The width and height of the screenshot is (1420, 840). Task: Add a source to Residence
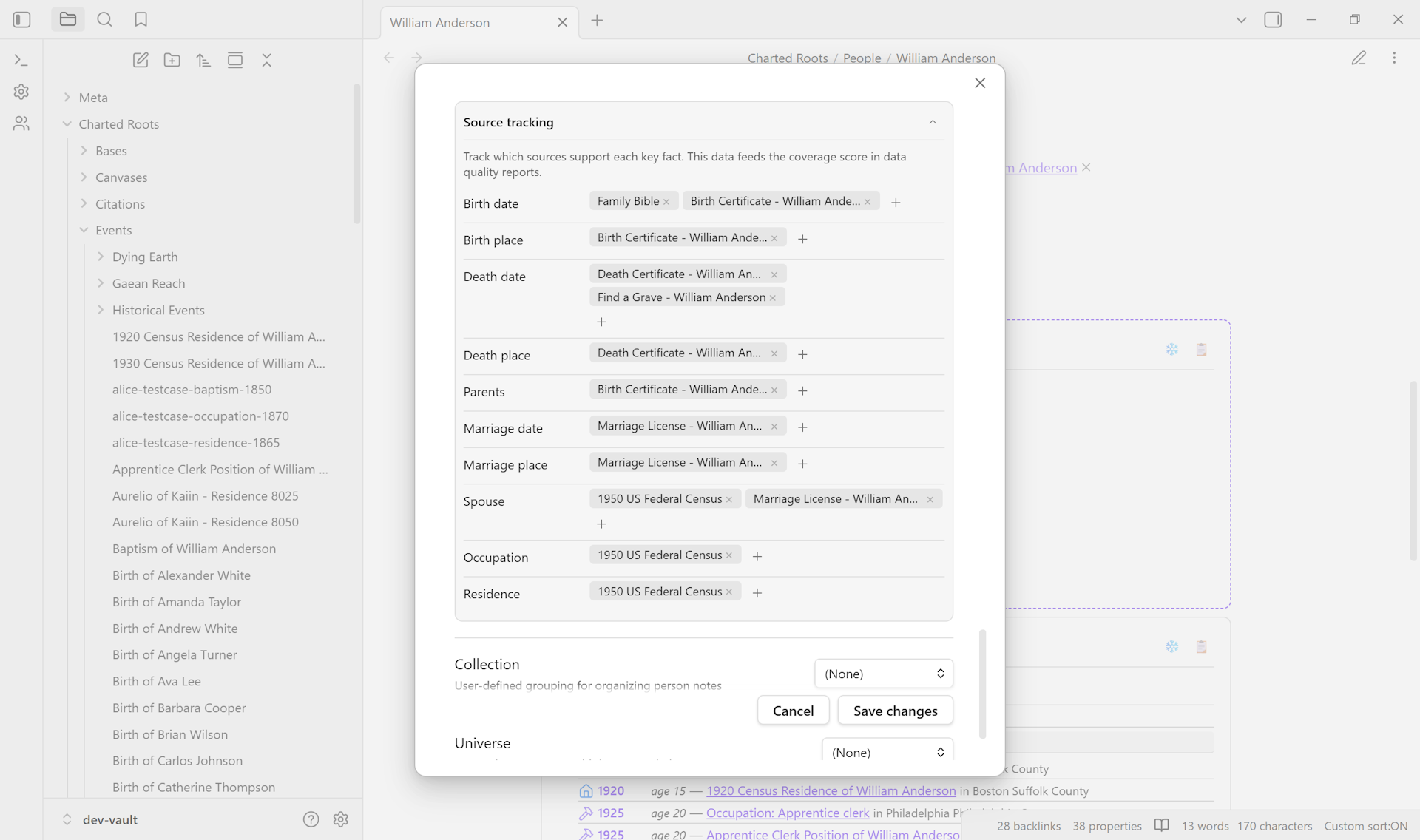click(x=757, y=593)
